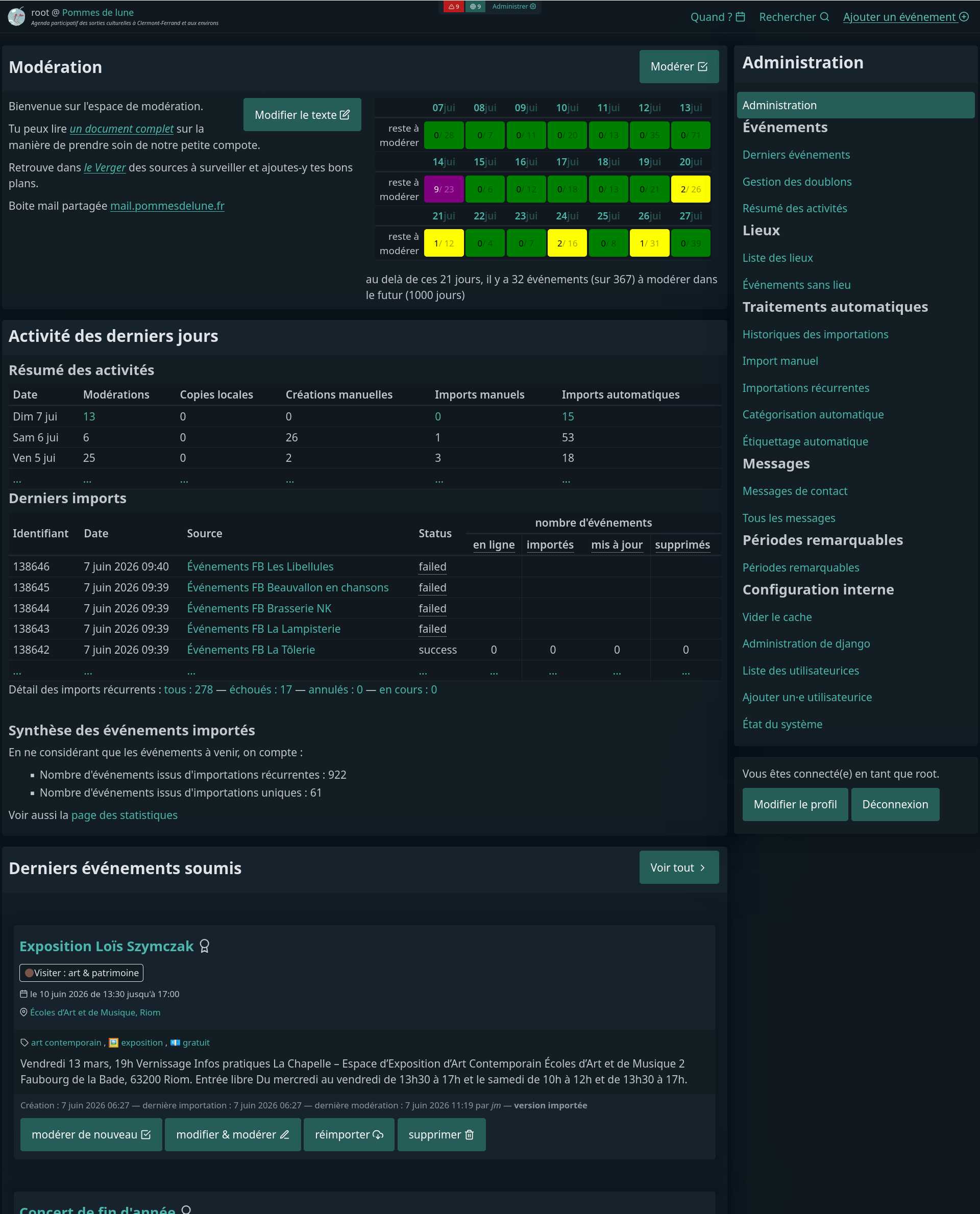
Task: Open the page des statistiques link
Action: point(124,815)
